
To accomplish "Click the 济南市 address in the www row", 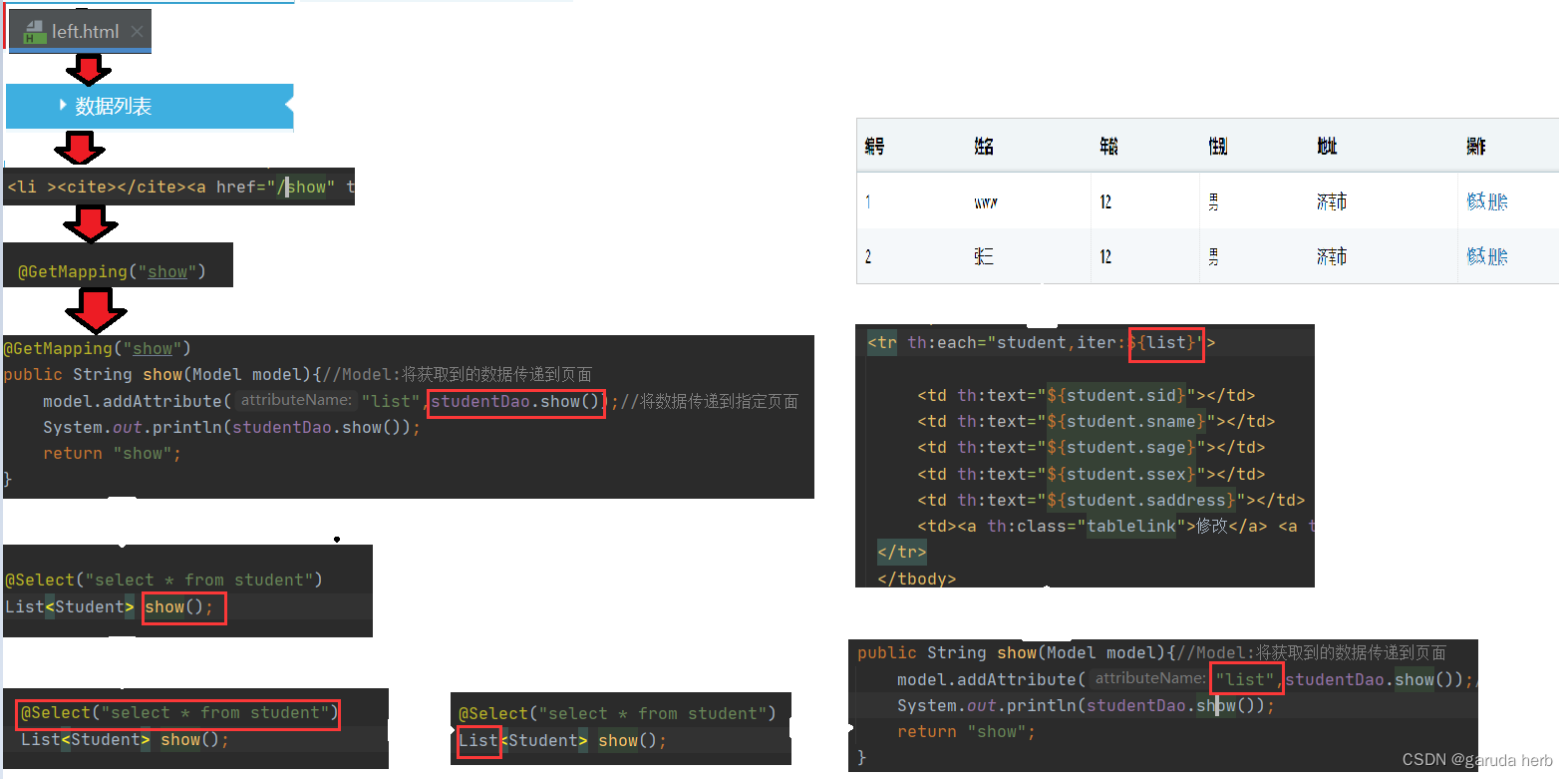I will click(1332, 201).
